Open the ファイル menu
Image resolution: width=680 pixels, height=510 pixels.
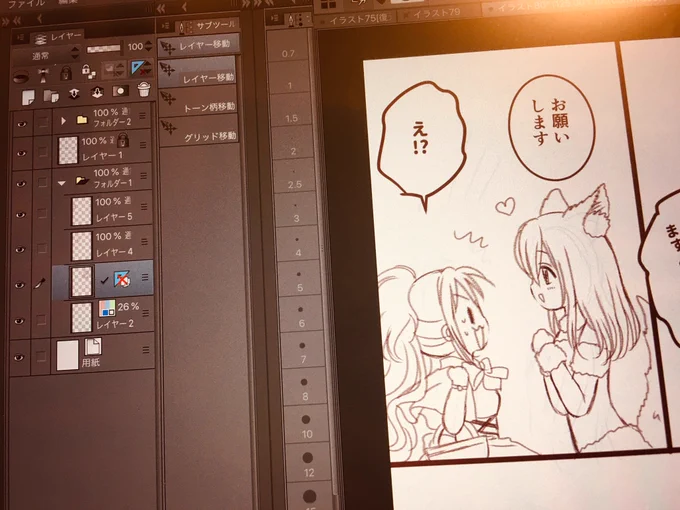(26, 4)
